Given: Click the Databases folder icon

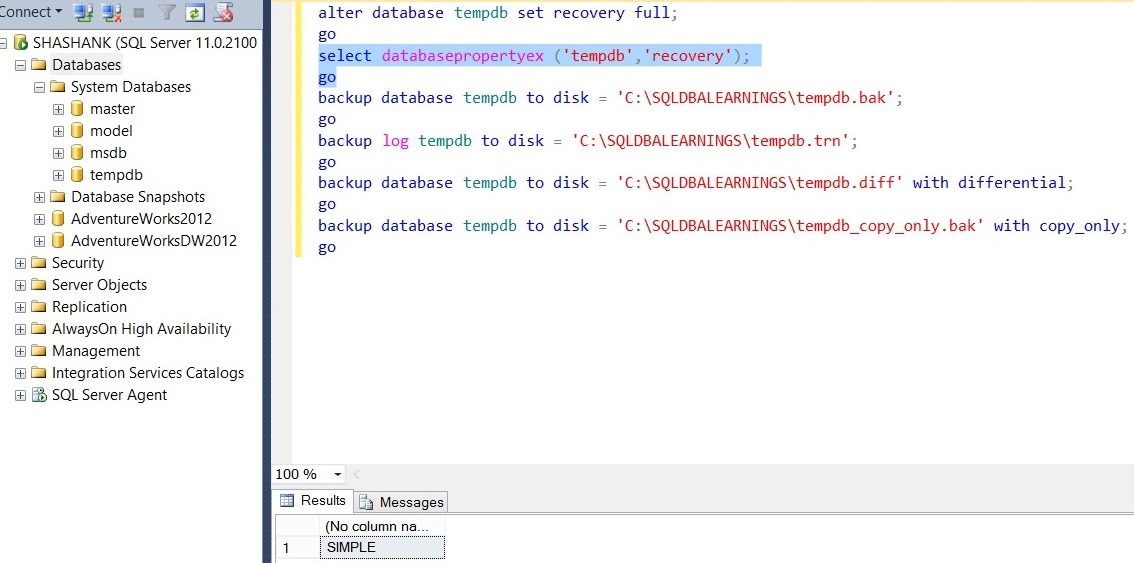Looking at the screenshot, I should coord(39,65).
